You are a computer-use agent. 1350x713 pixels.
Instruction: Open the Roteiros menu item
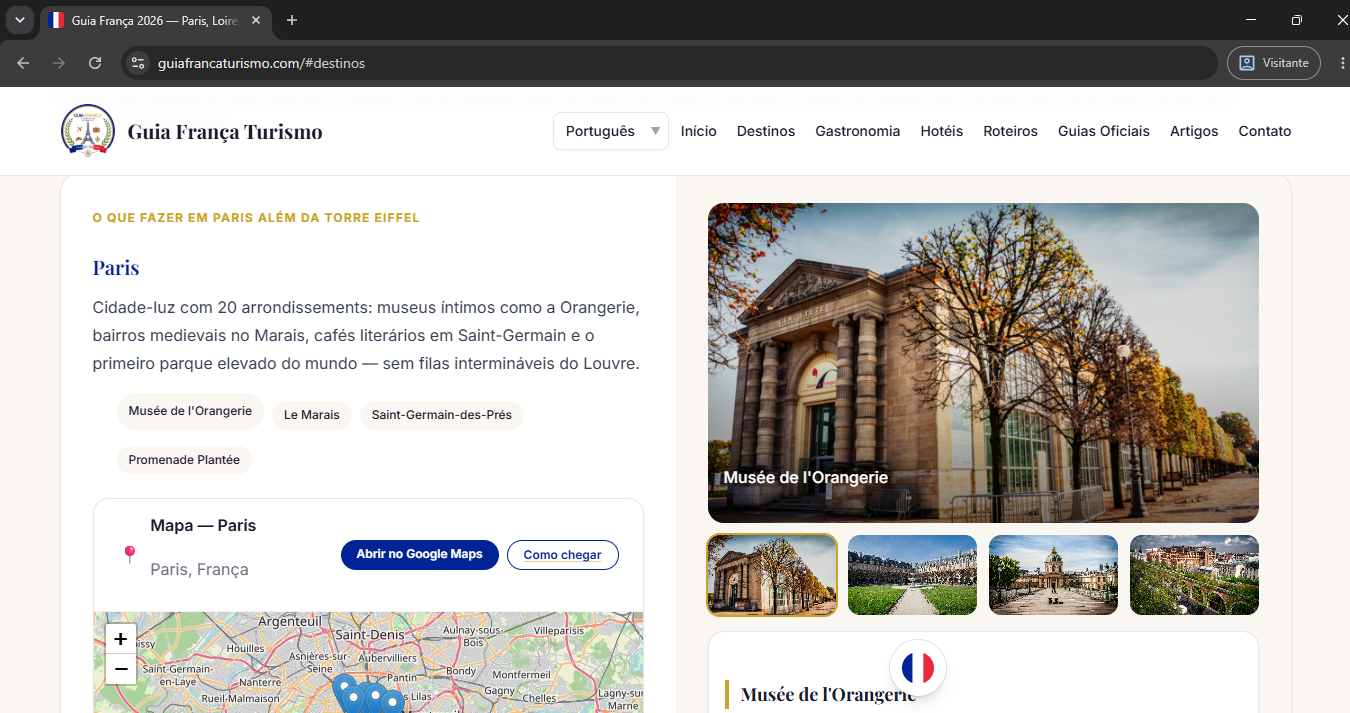[x=1010, y=131]
